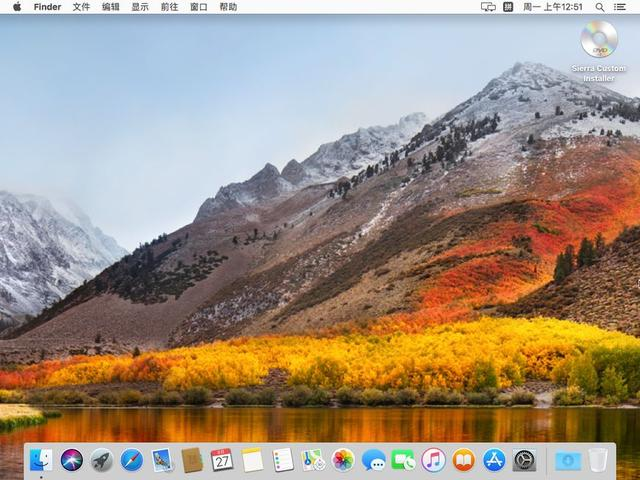Open System Preferences gear icon
640x480 pixels.
point(524,460)
